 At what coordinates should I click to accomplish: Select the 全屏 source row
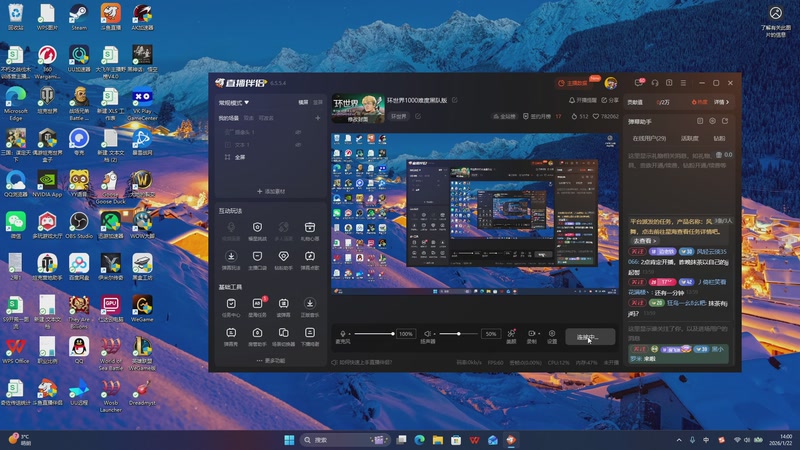click(x=270, y=157)
